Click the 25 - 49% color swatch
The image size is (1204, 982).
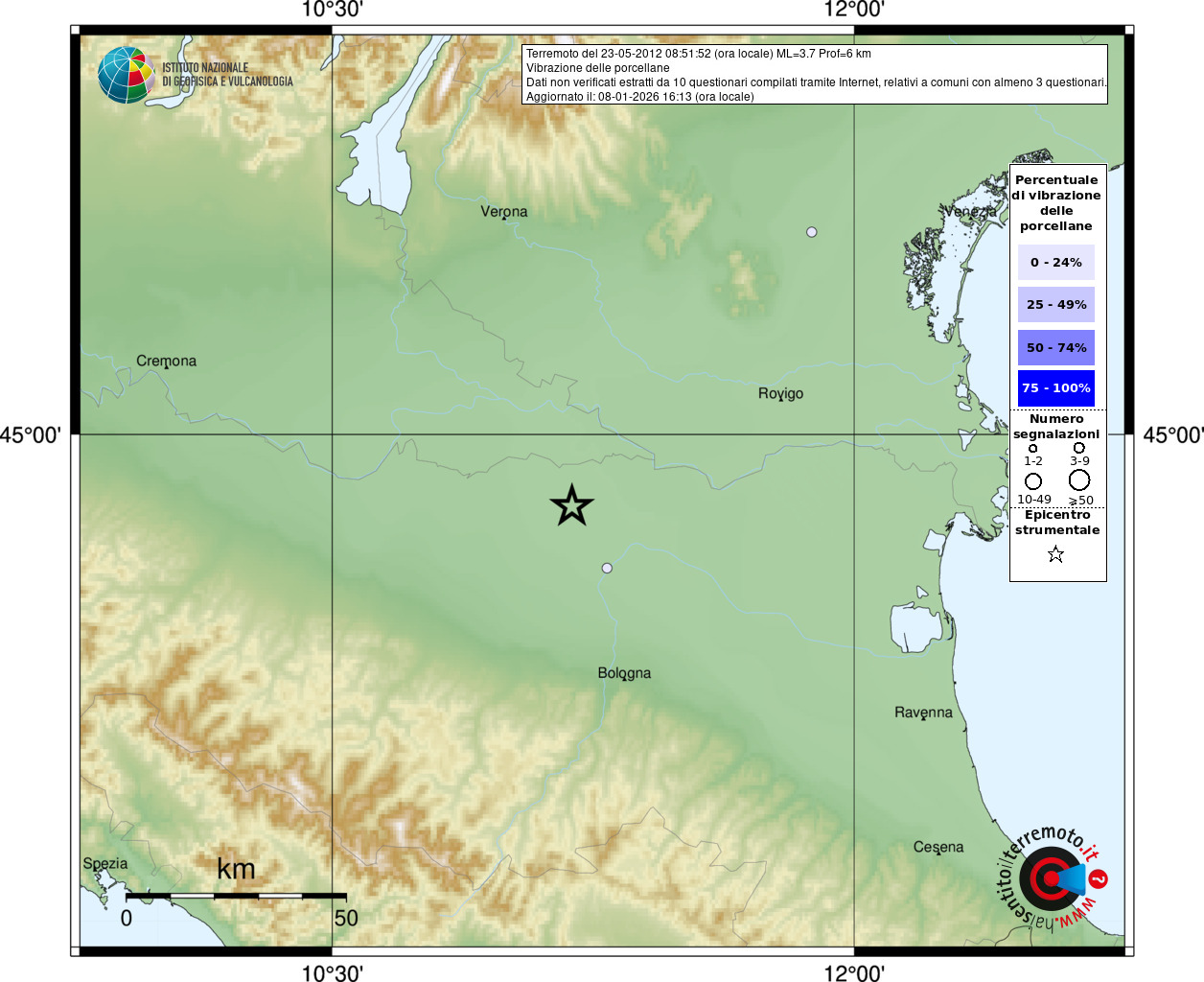1056,304
